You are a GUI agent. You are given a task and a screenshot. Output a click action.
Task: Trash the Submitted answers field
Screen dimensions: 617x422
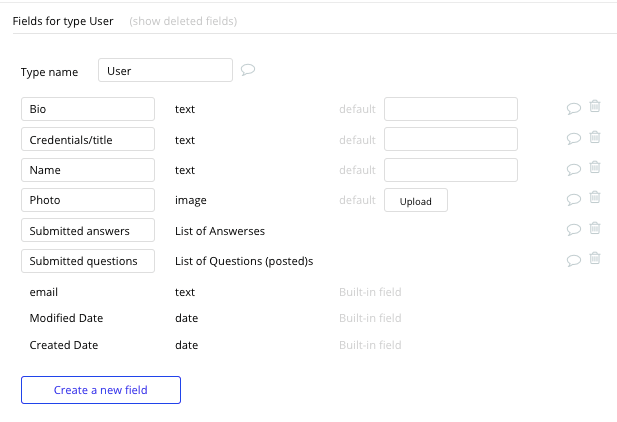595,228
